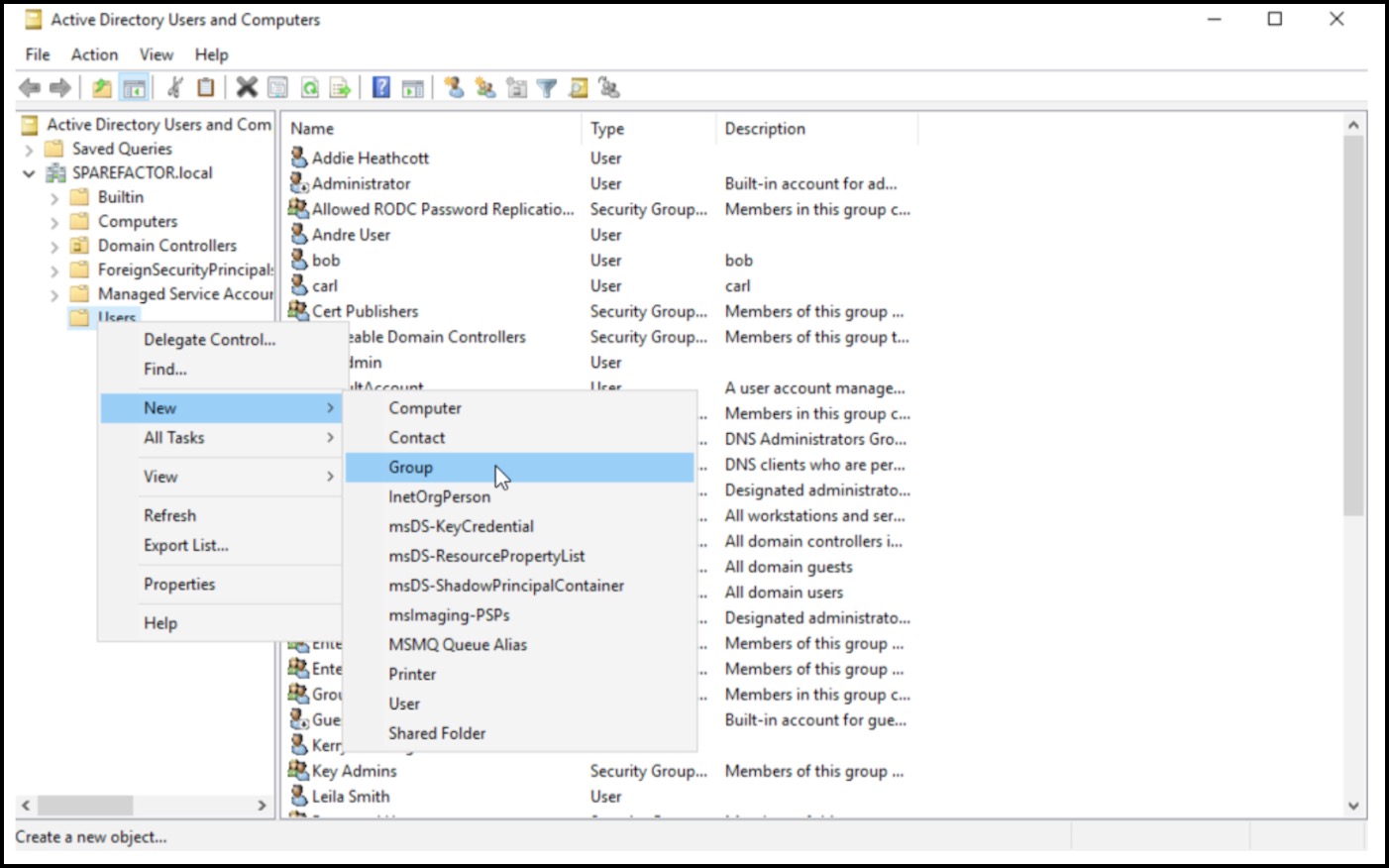Open the All Tasks submenu
The width and height of the screenshot is (1389, 868).
pos(221,437)
